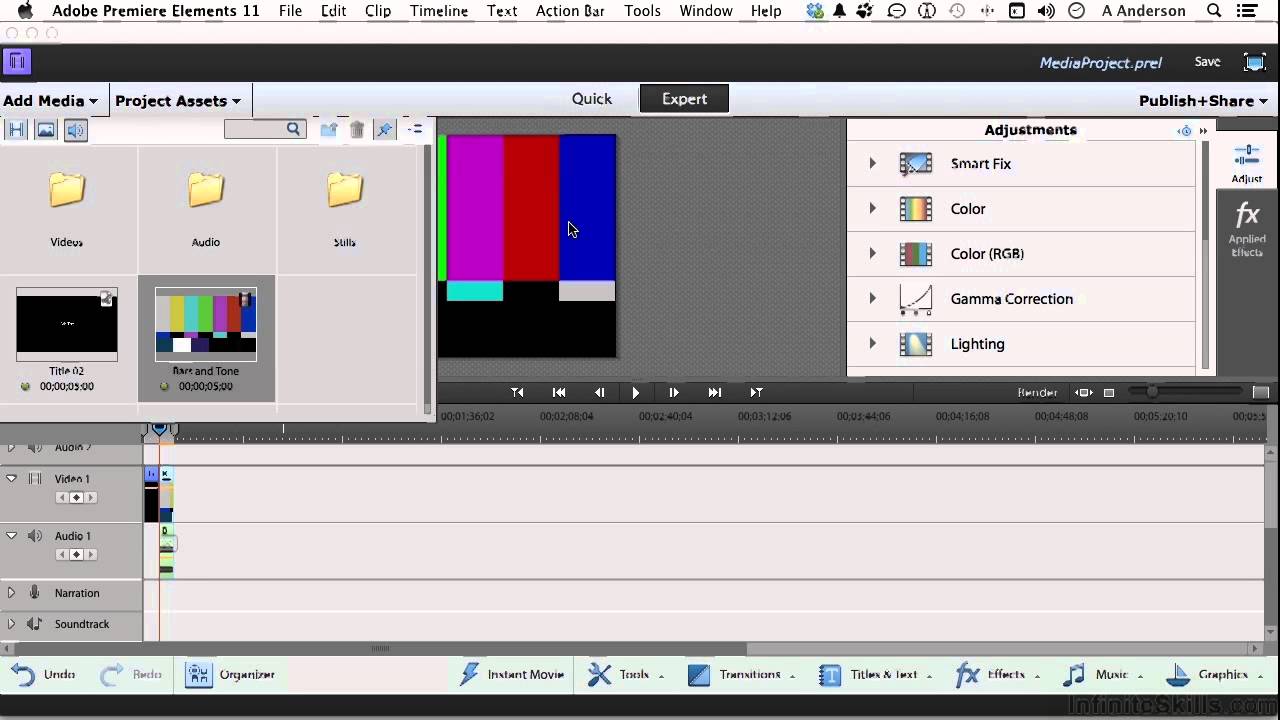This screenshot has height=720, width=1280.
Task: Open the Titles & Text panel
Action: pyautogui.click(x=875, y=674)
